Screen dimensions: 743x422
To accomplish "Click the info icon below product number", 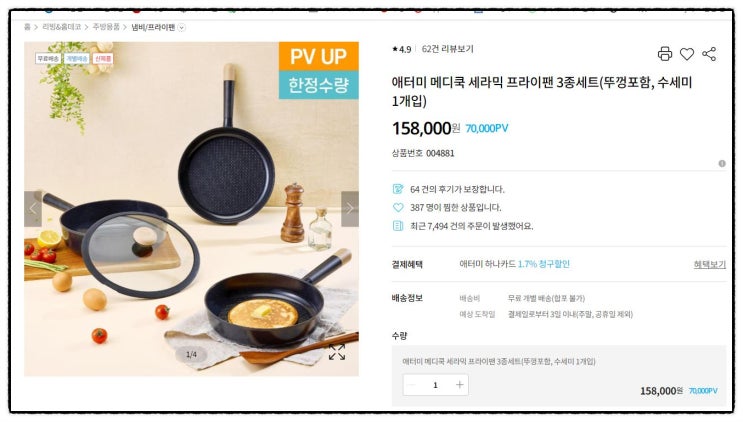I will coord(722,163).
